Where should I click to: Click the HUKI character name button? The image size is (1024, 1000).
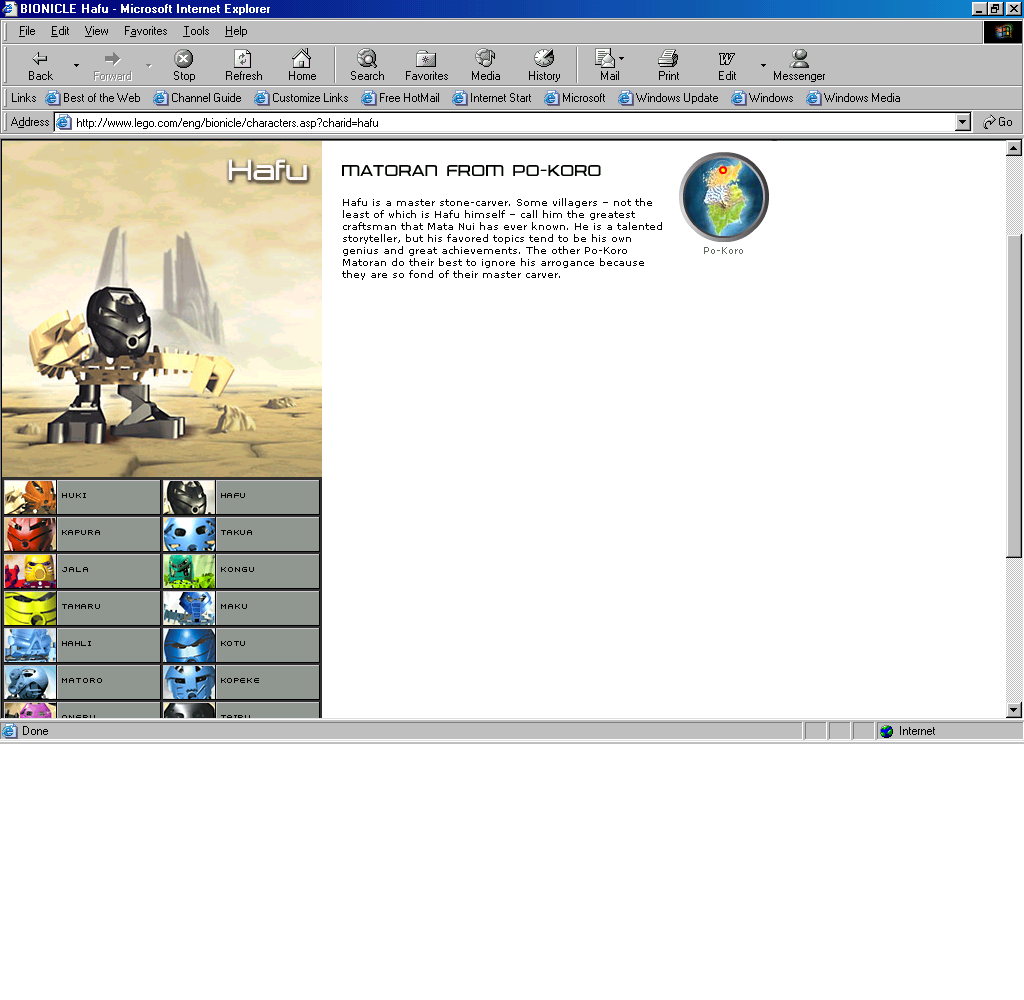[108, 497]
